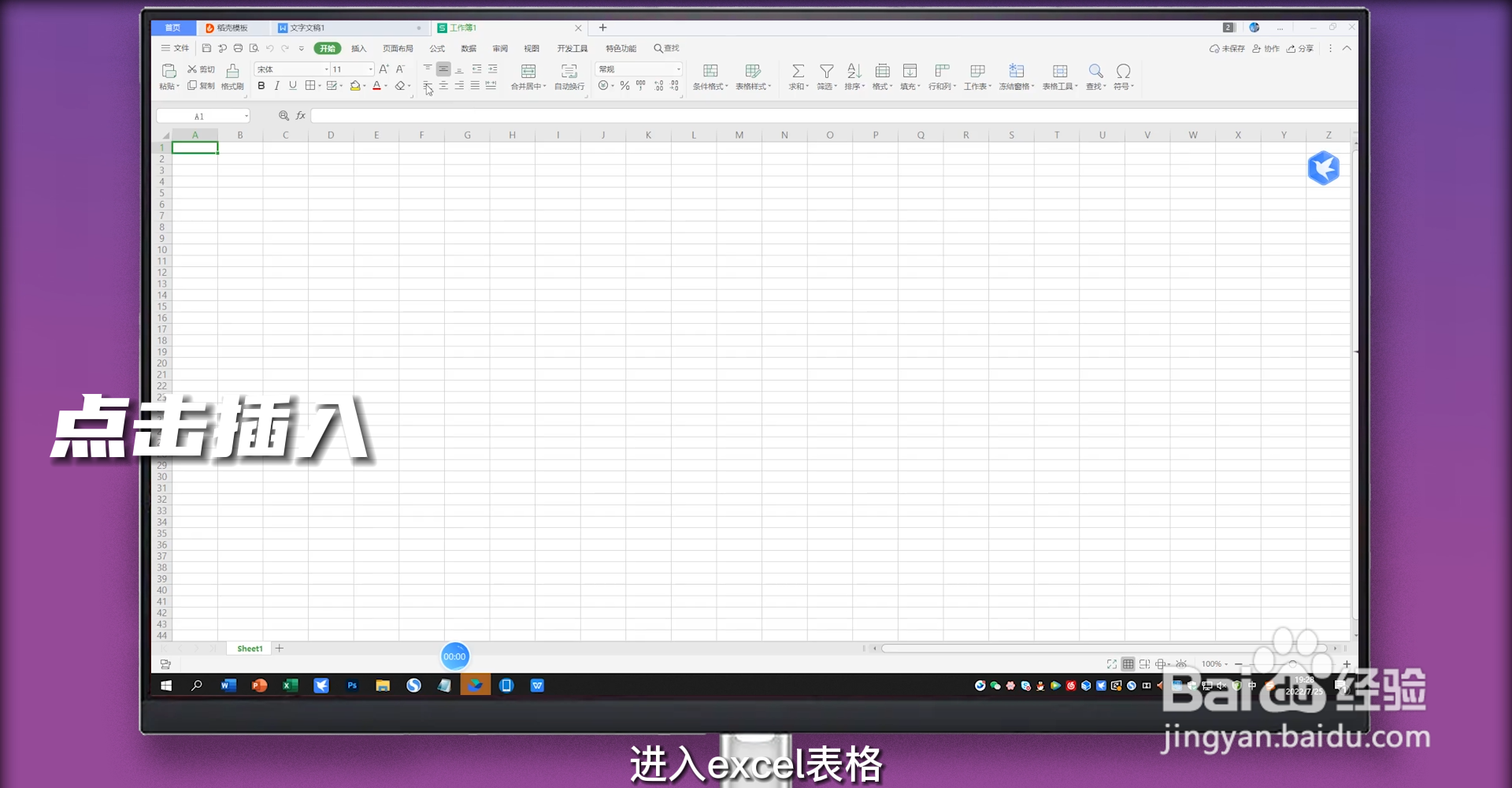Click the 分享 share button
The image size is (1512, 788).
(1301, 48)
